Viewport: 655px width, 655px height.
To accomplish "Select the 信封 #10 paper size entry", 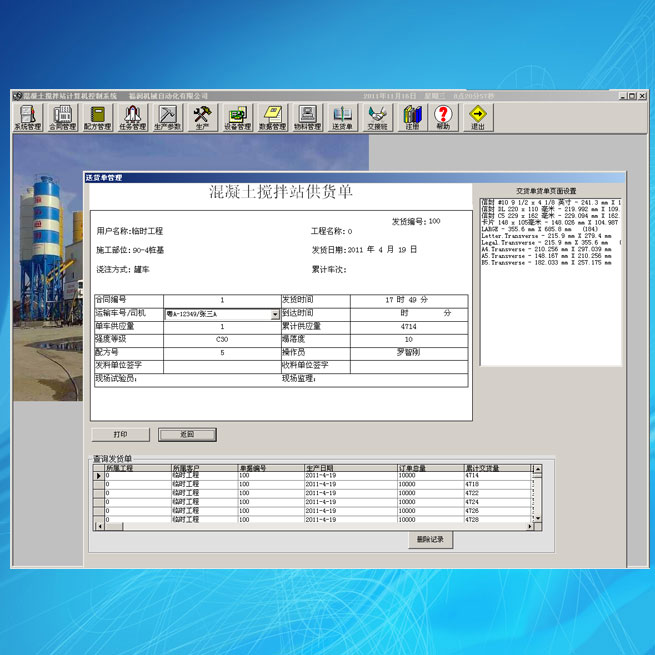I will (x=551, y=203).
